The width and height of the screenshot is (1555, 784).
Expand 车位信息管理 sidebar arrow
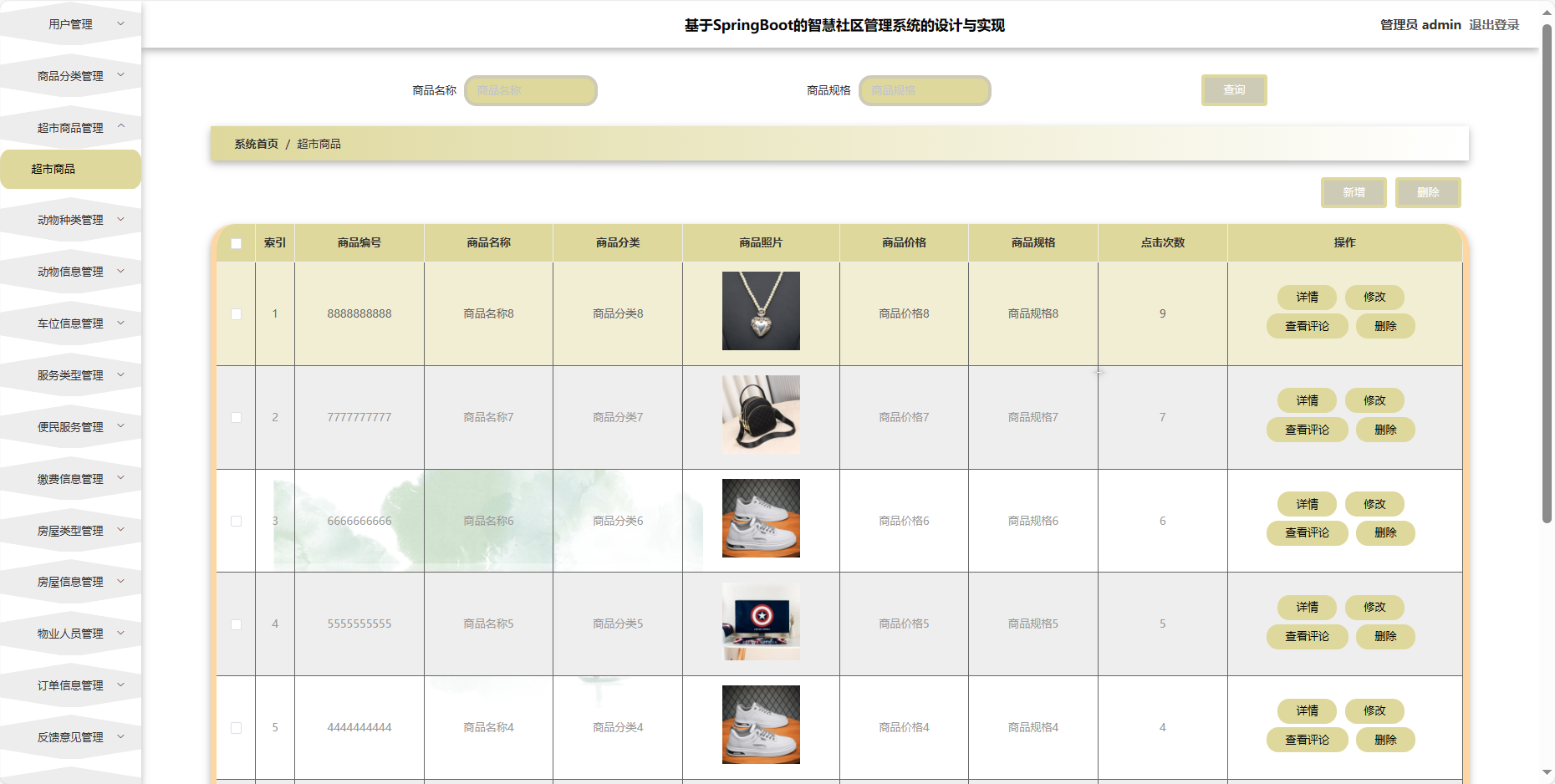point(120,323)
